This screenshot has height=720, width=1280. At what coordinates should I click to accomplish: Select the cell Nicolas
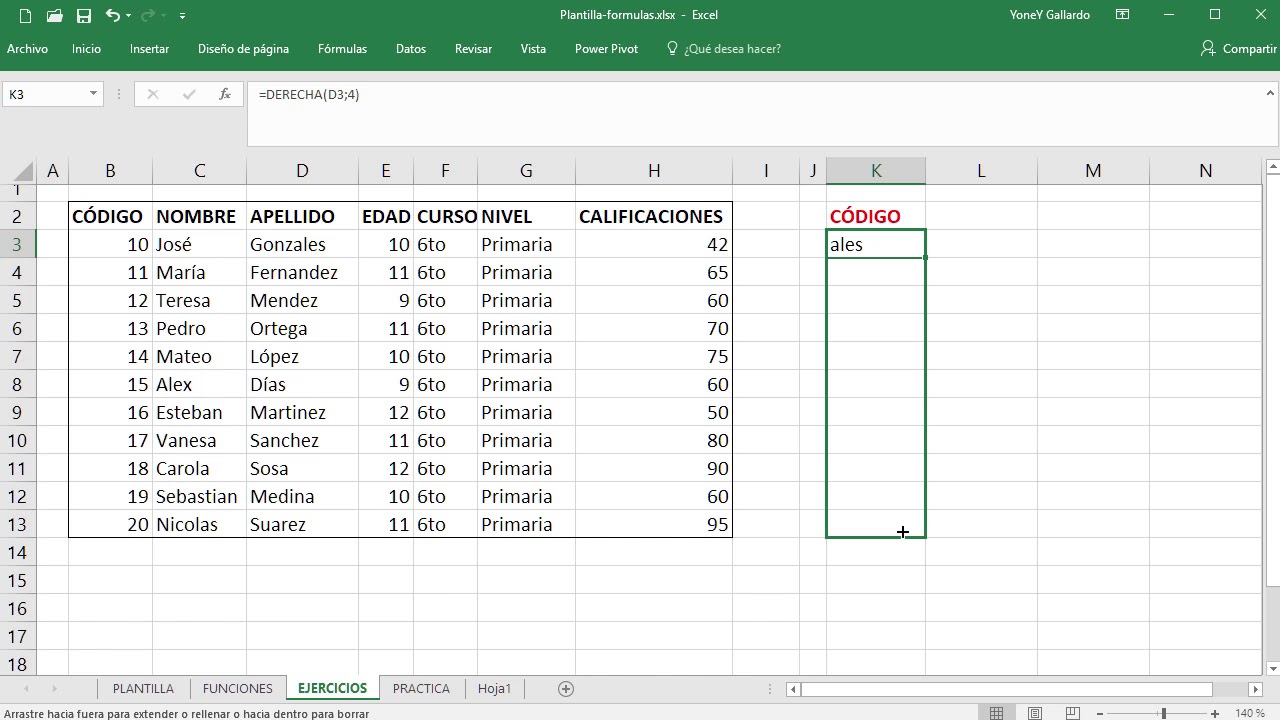(x=199, y=524)
